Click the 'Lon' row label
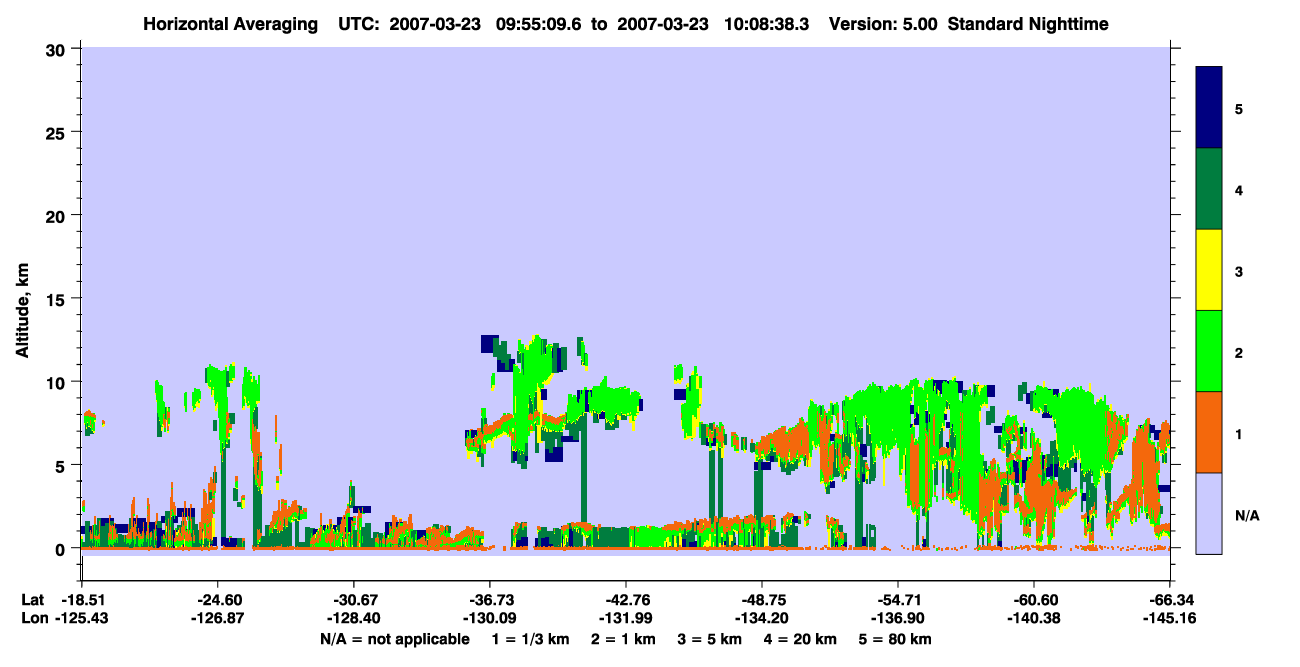The image size is (1300, 667). pyautogui.click(x=33, y=618)
